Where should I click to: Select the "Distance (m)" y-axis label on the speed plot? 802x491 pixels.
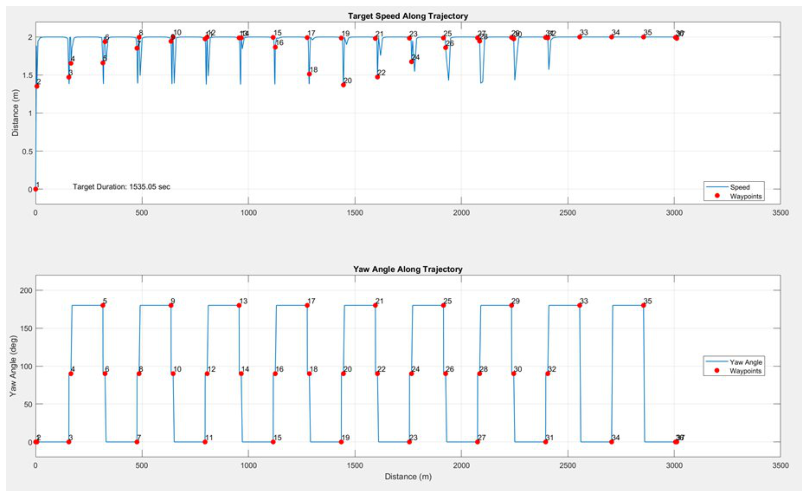tap(15, 113)
